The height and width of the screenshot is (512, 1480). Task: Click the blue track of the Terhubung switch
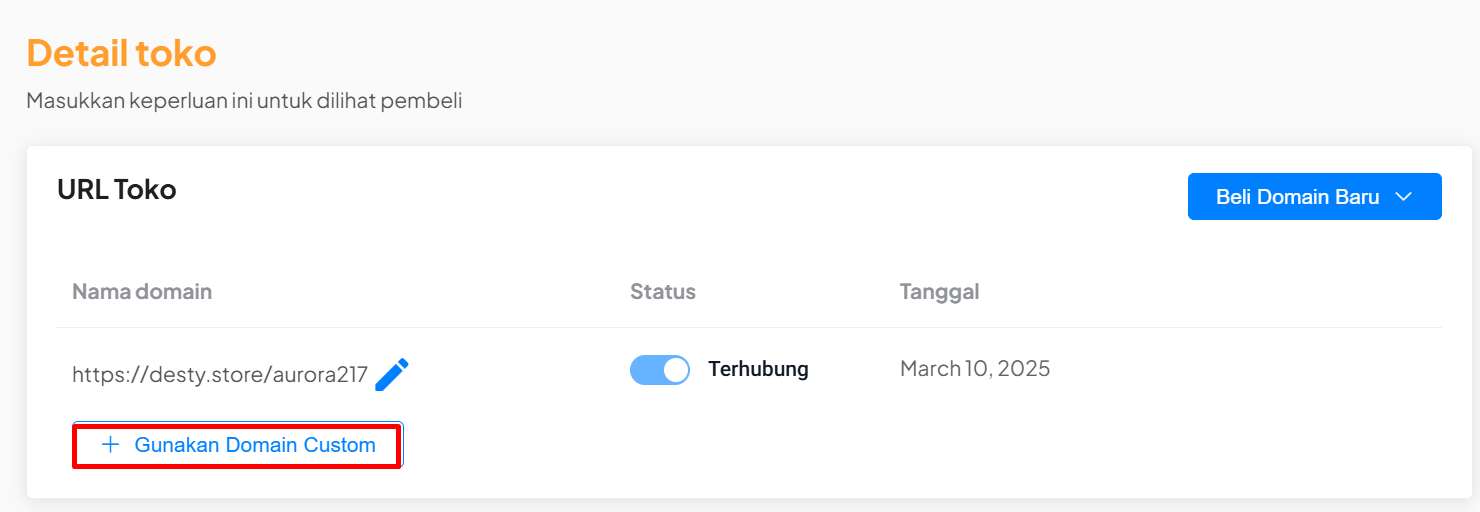(x=646, y=370)
